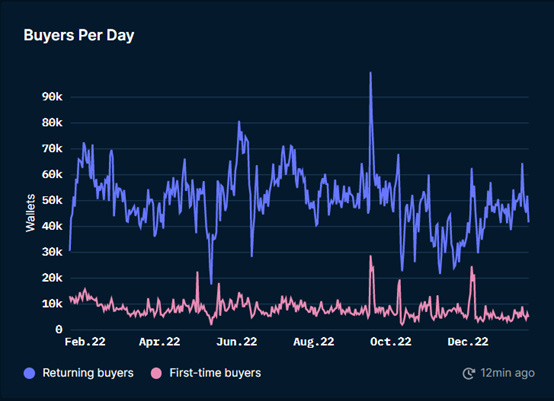
Task: Toggle the First-time buyers legend dot
Action: tap(156, 373)
